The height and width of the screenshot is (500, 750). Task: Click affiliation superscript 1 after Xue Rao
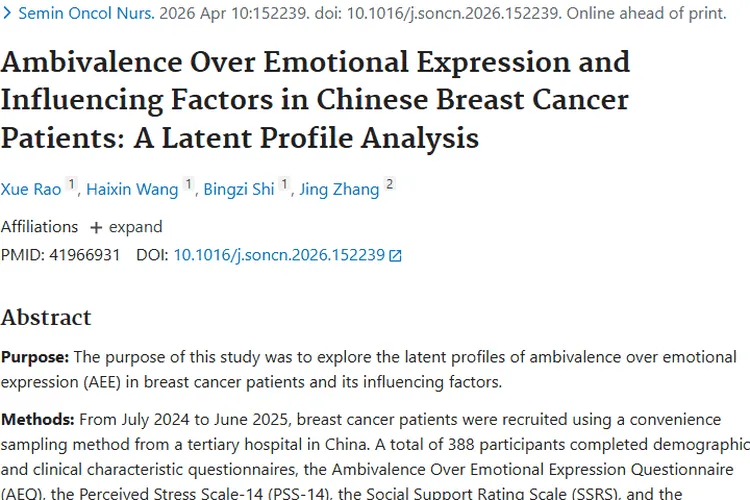pyautogui.click(x=71, y=185)
